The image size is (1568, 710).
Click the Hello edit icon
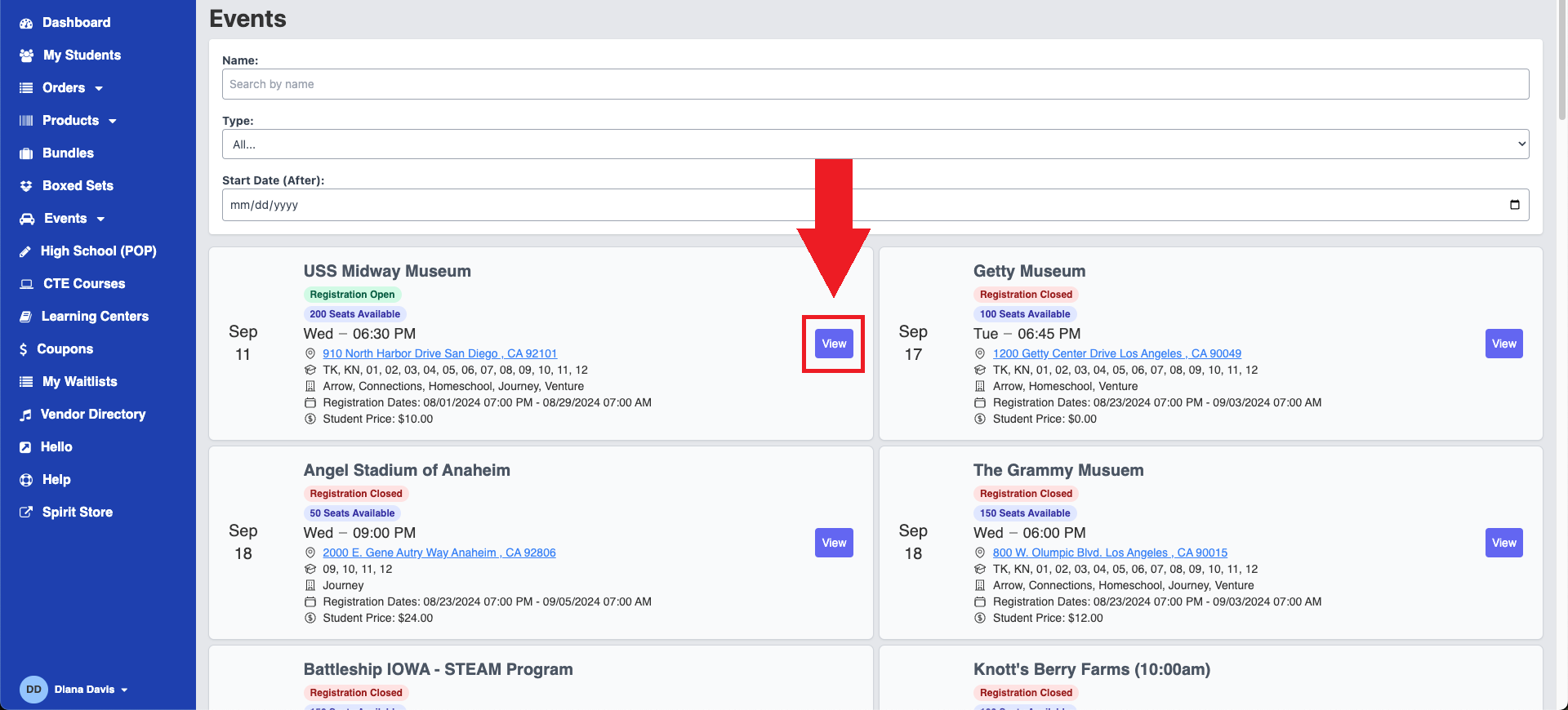pyautogui.click(x=25, y=447)
